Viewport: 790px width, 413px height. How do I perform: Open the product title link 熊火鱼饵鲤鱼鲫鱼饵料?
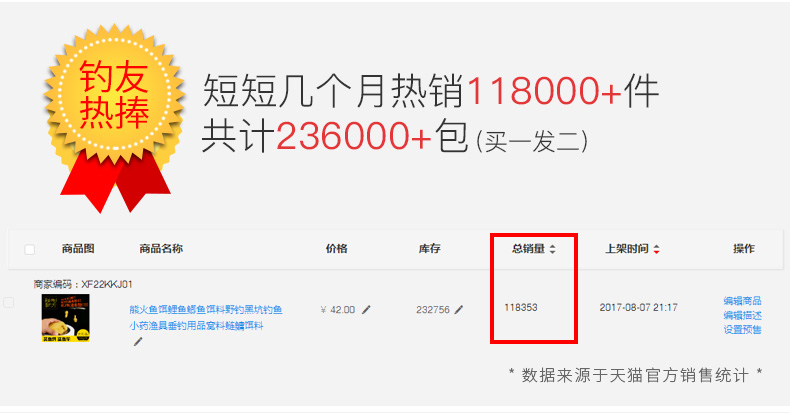[206, 317]
